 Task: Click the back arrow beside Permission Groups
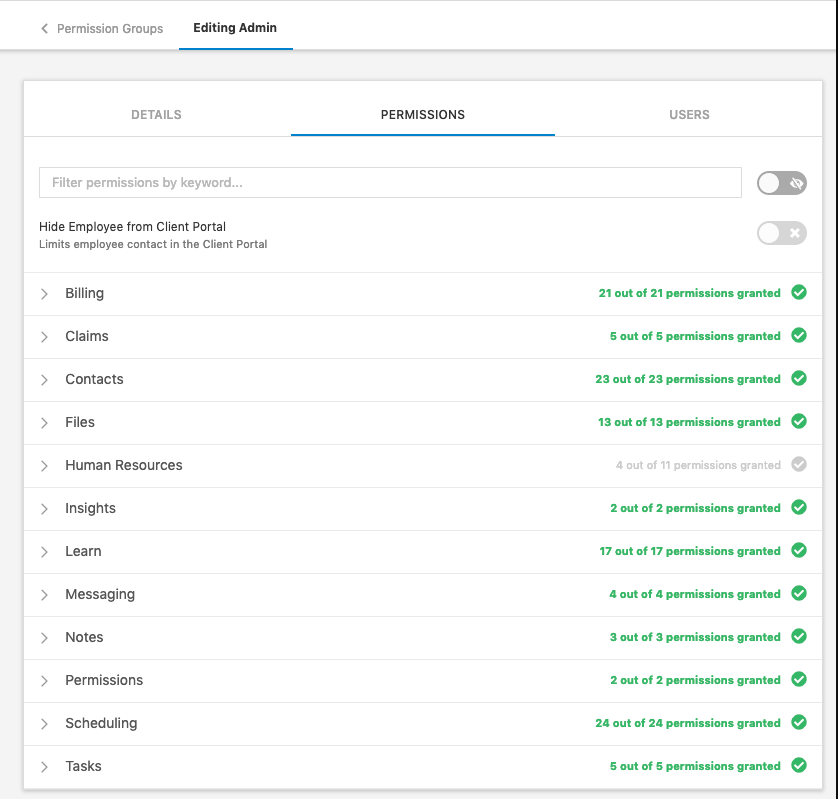[x=43, y=29]
